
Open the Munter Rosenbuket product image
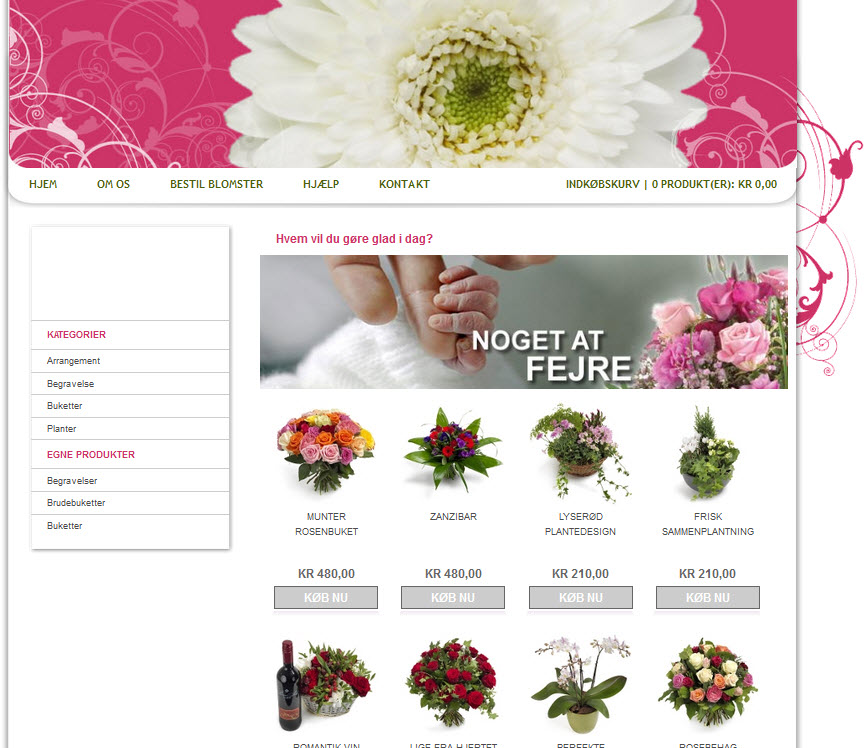tap(326, 451)
